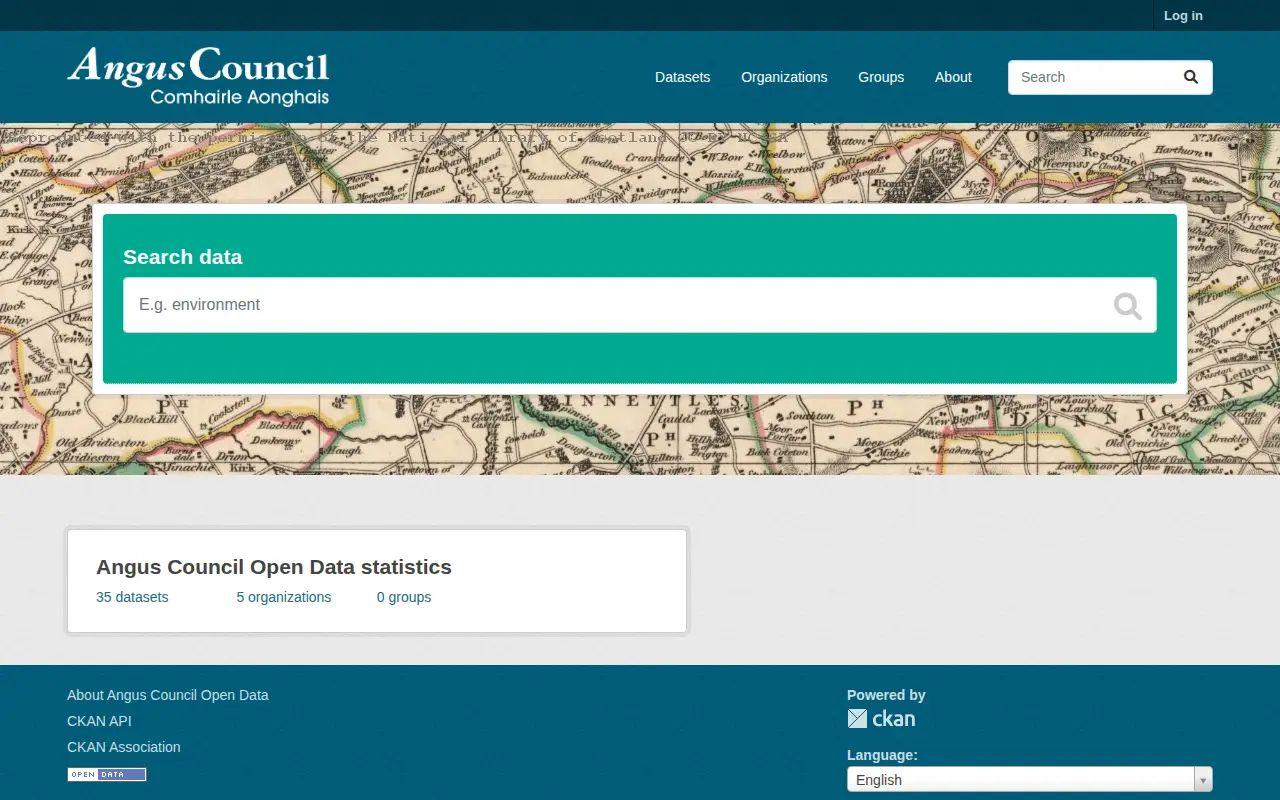The image size is (1280, 800).
Task: View the 0 groups link
Action: [404, 597]
